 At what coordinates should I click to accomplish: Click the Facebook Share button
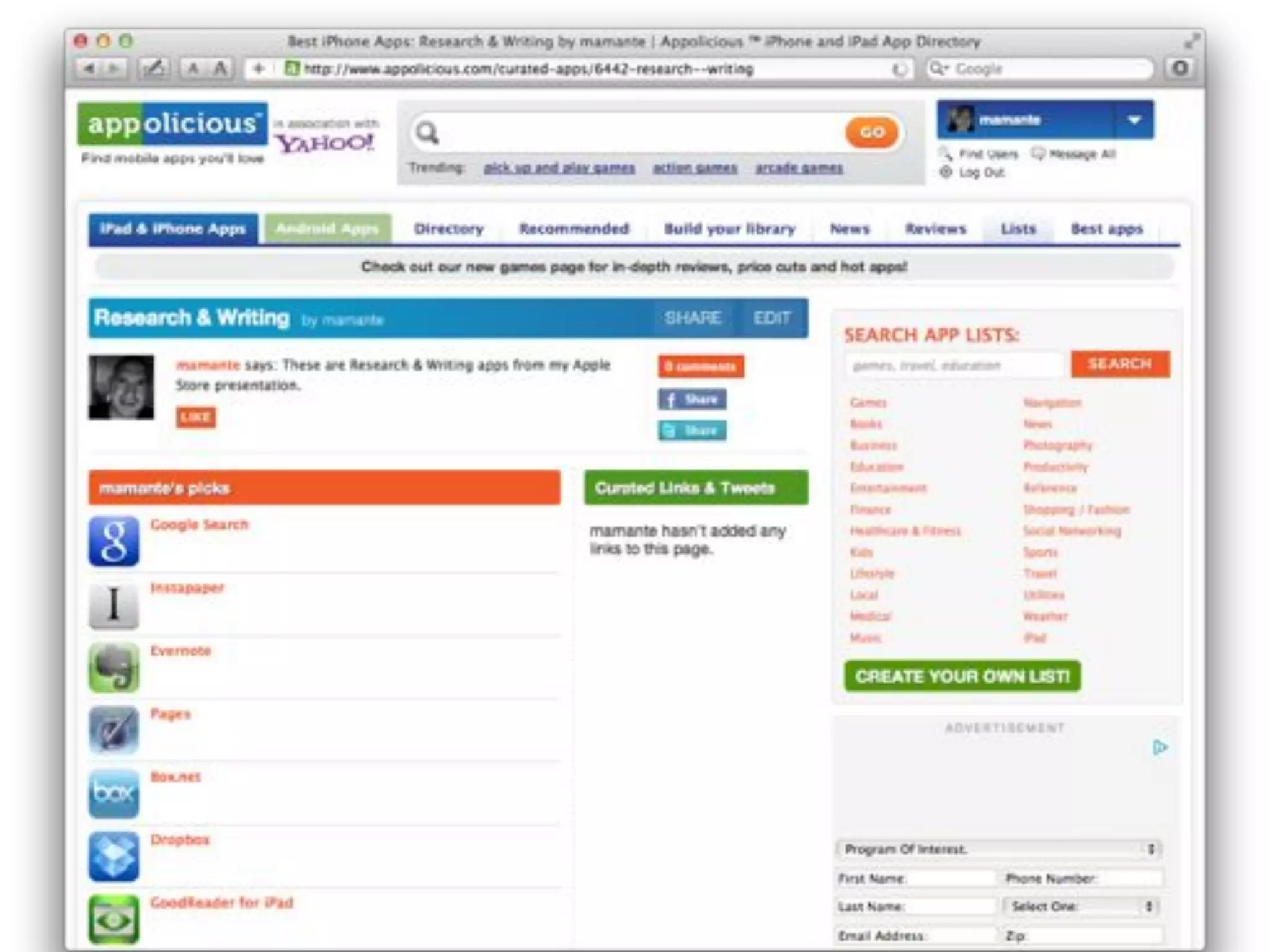692,399
